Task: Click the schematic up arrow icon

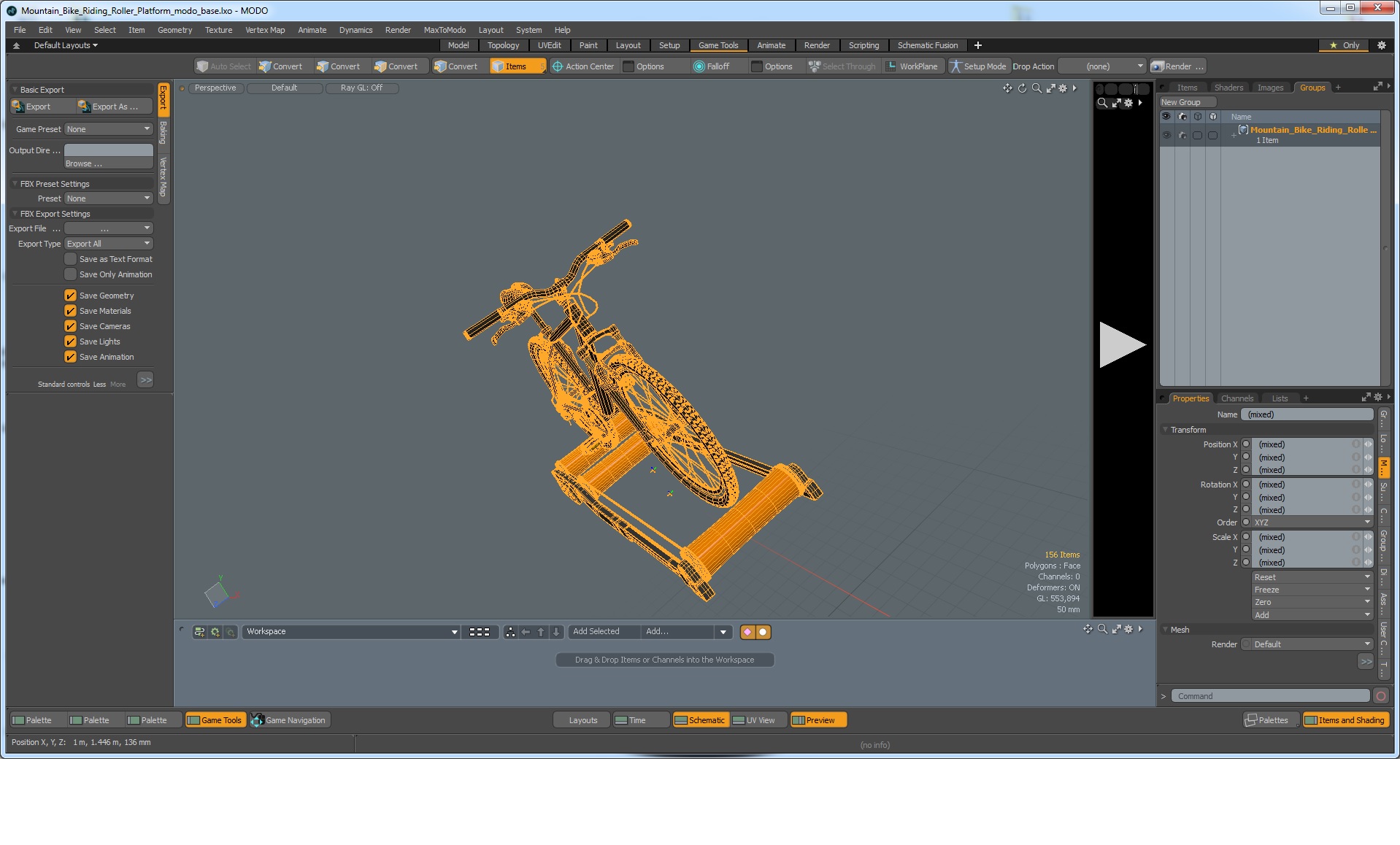Action: click(x=541, y=632)
